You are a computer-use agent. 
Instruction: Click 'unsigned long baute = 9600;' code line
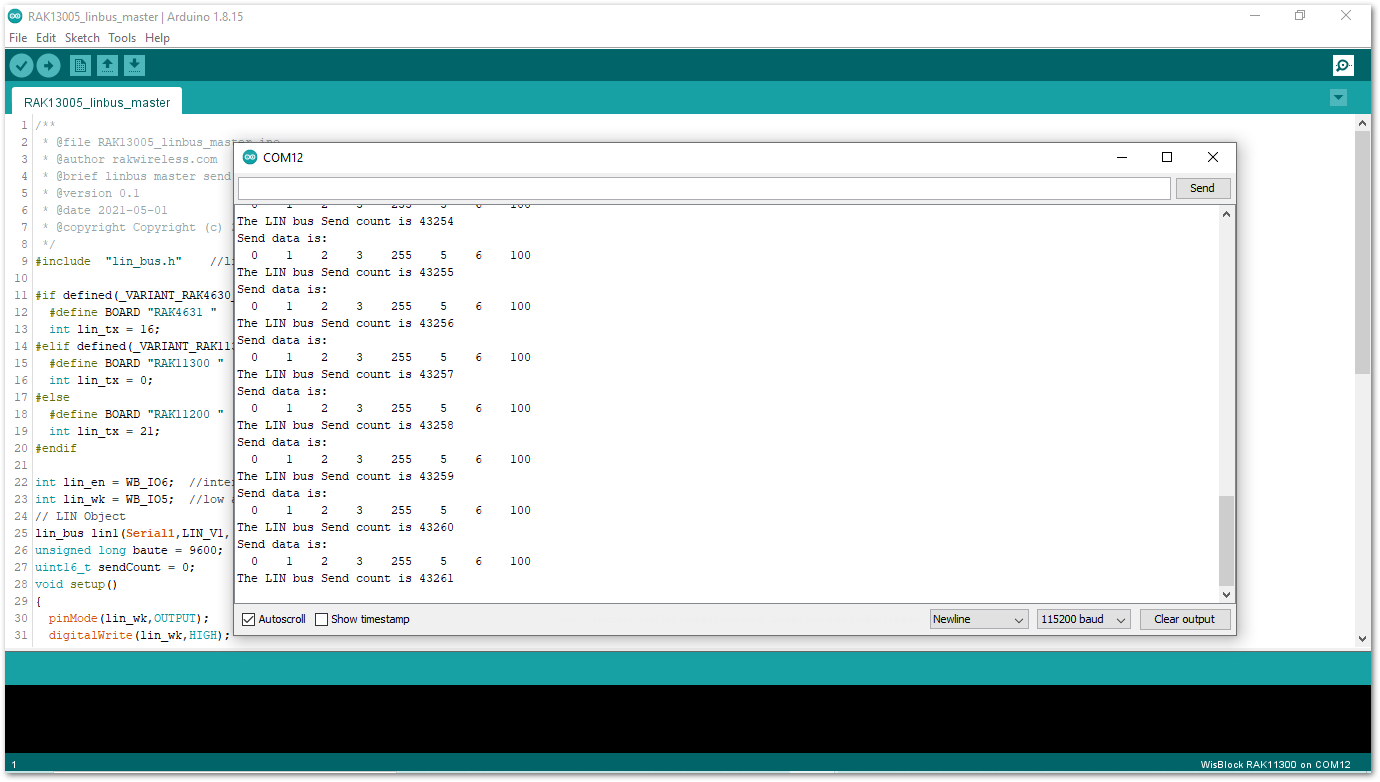129,550
